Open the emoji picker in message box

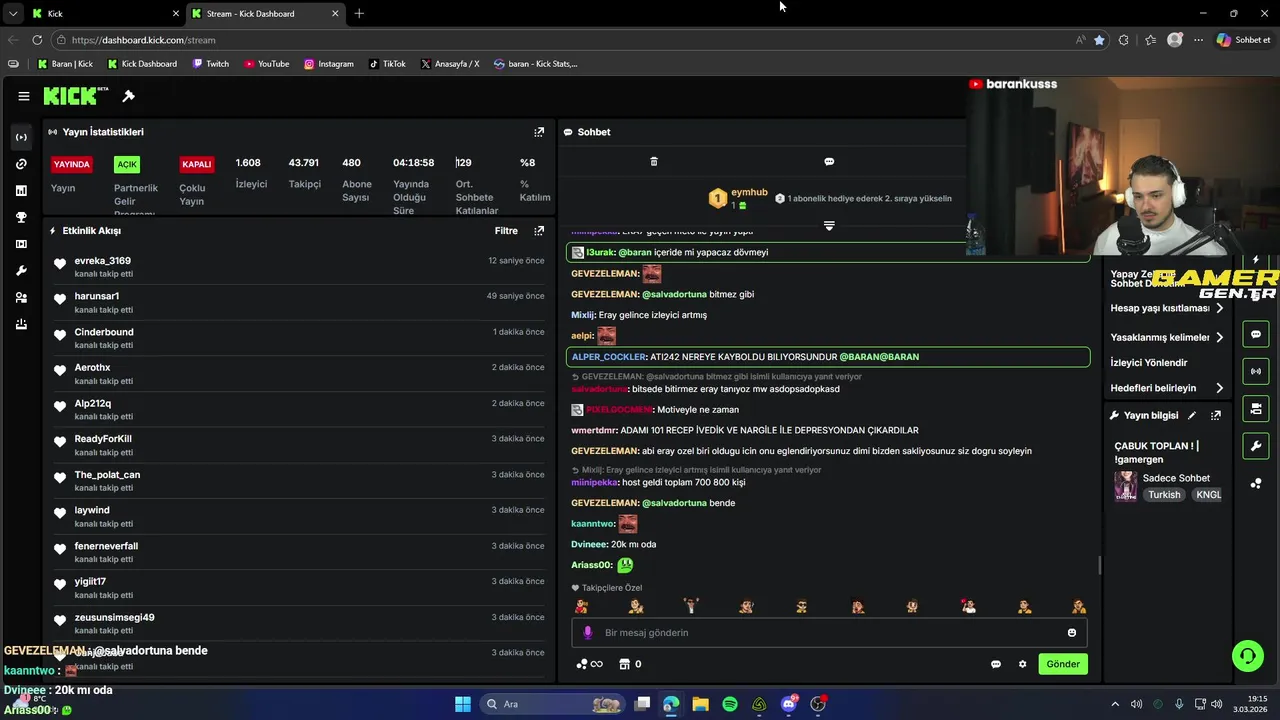pos(1072,632)
